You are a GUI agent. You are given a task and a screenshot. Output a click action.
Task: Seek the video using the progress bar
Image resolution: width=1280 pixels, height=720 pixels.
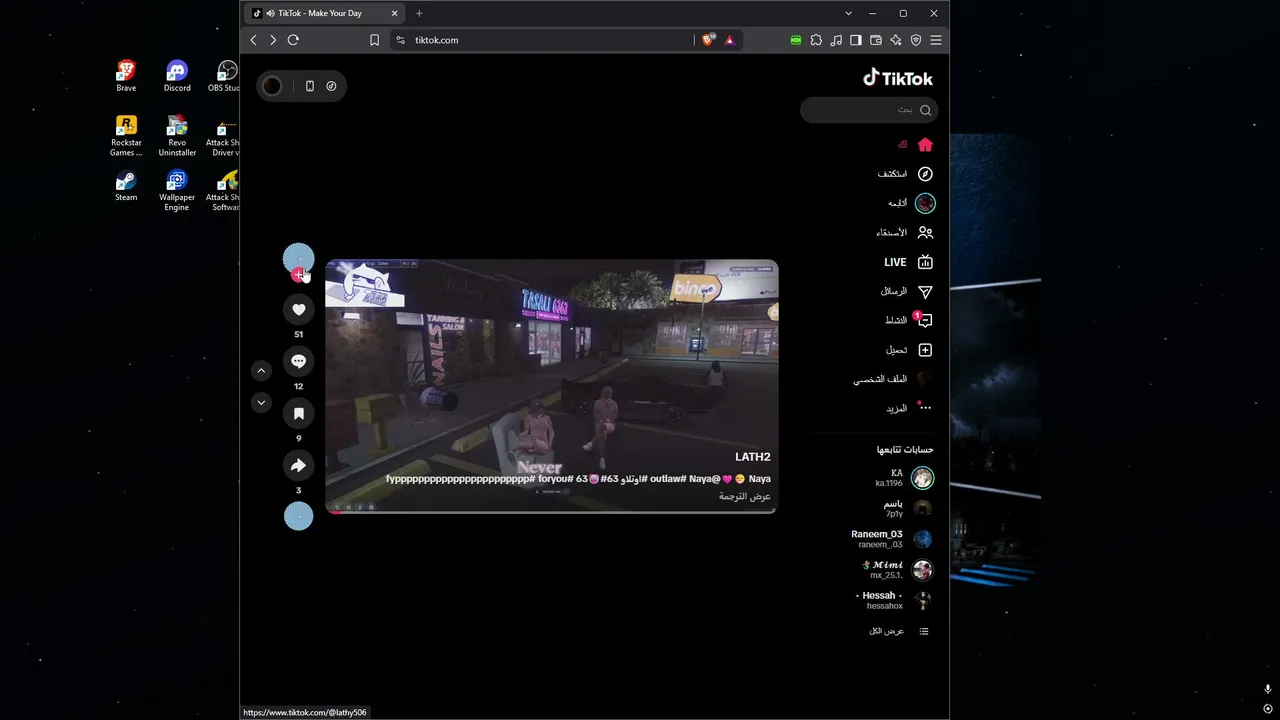click(x=552, y=512)
